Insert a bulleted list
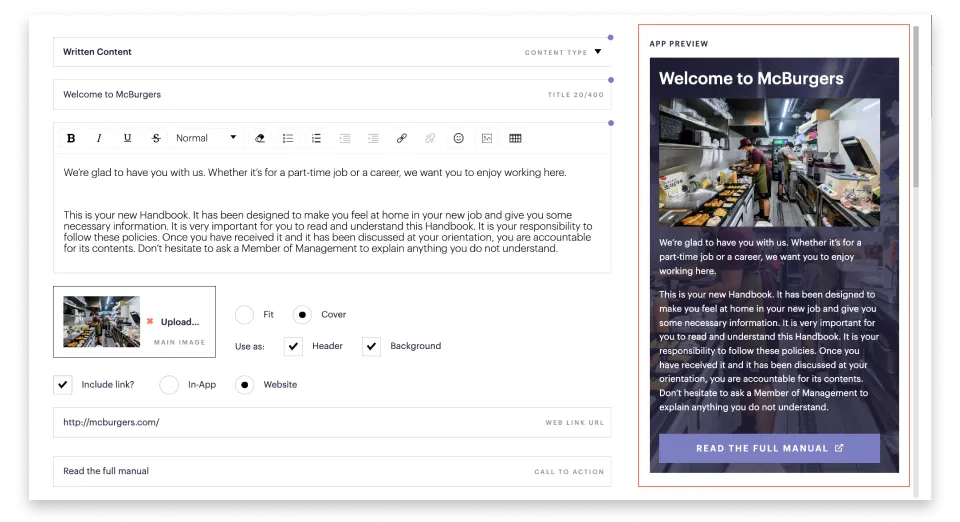The image size is (960, 522). tap(288, 138)
